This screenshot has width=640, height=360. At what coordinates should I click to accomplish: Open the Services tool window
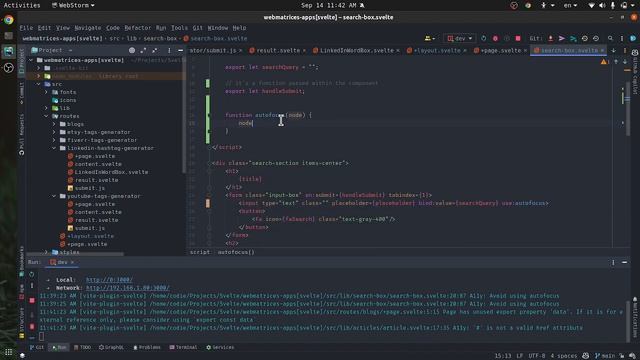(x=220, y=347)
